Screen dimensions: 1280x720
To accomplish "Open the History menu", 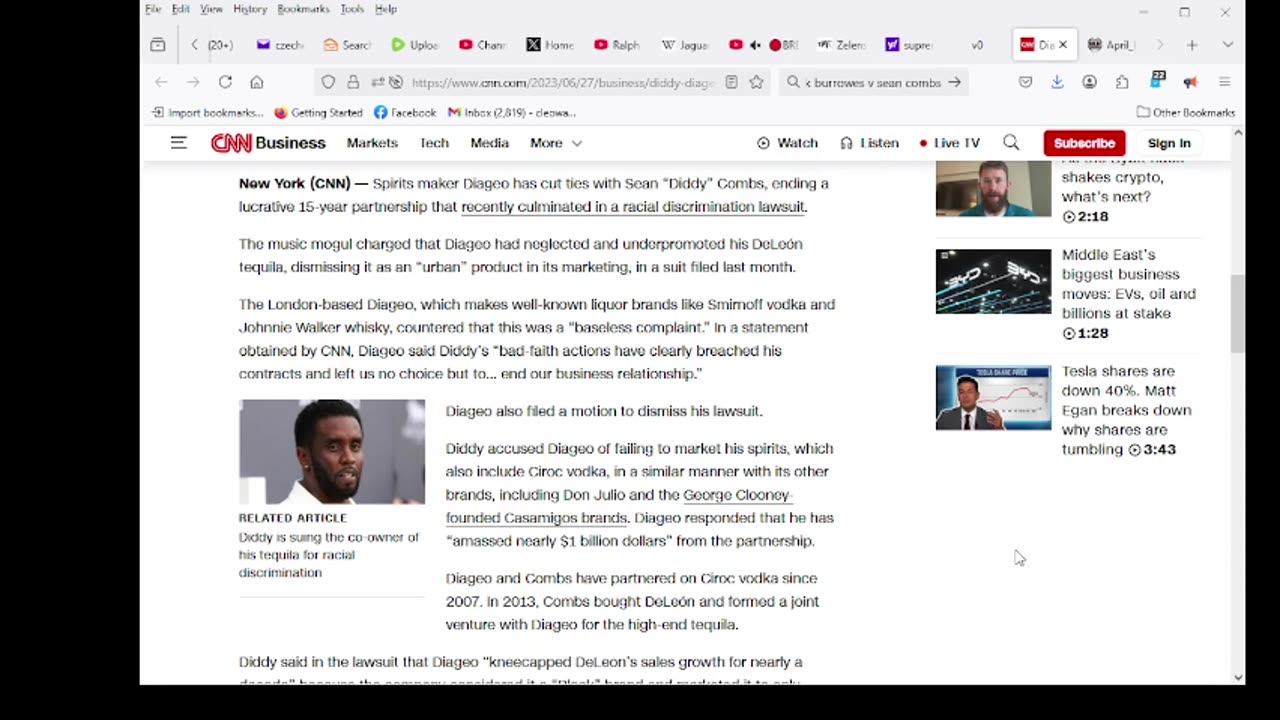I will click(x=250, y=9).
